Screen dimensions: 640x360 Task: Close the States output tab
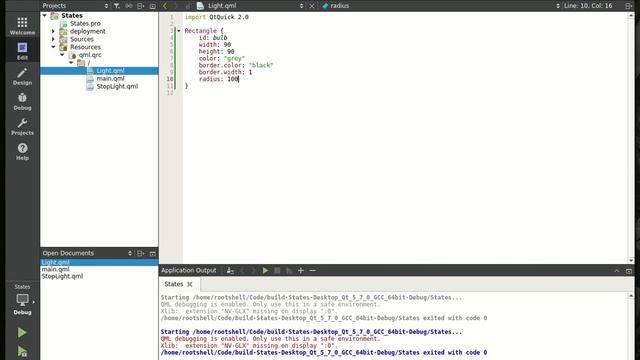(x=190, y=284)
